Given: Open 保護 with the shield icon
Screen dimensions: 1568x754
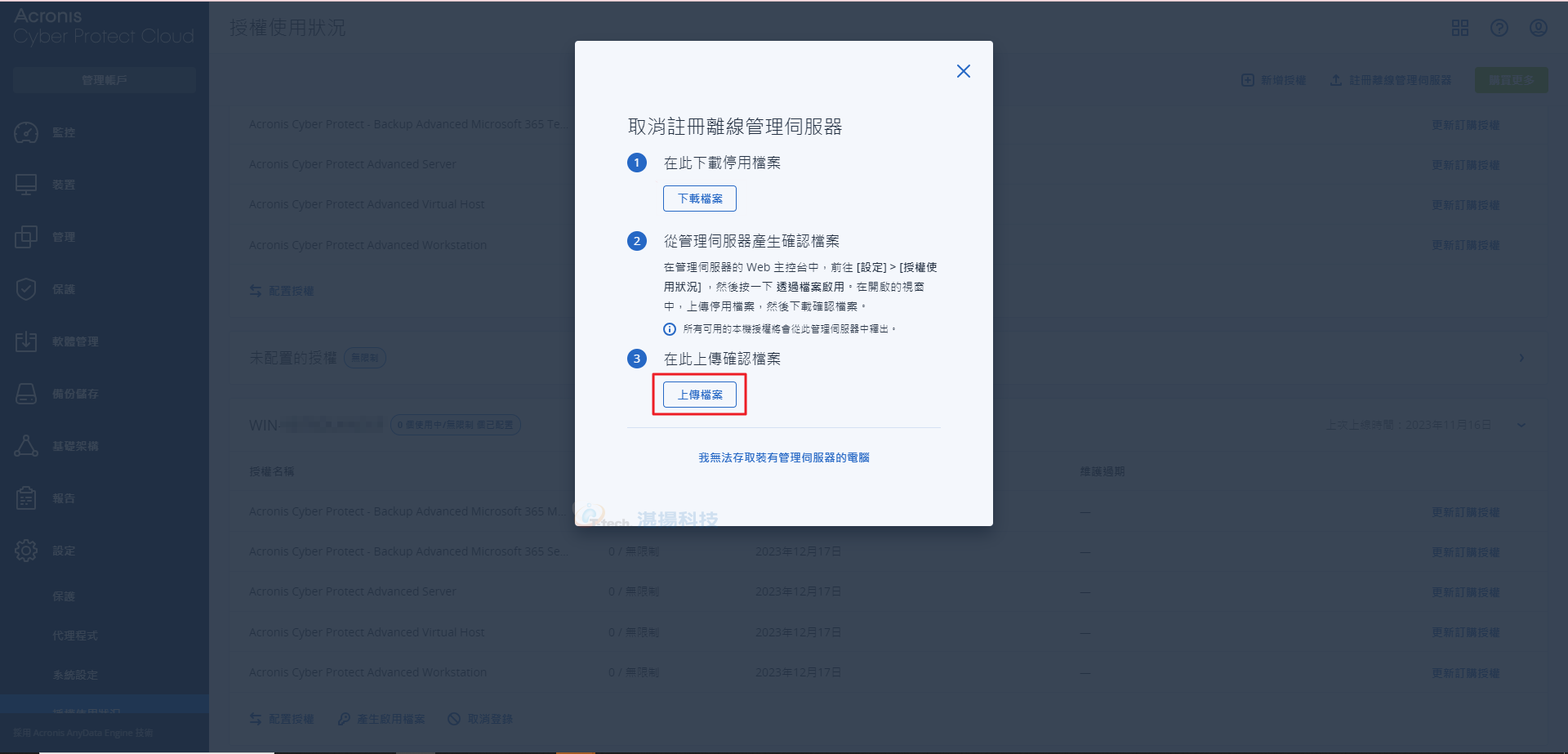Looking at the screenshot, I should (26, 289).
